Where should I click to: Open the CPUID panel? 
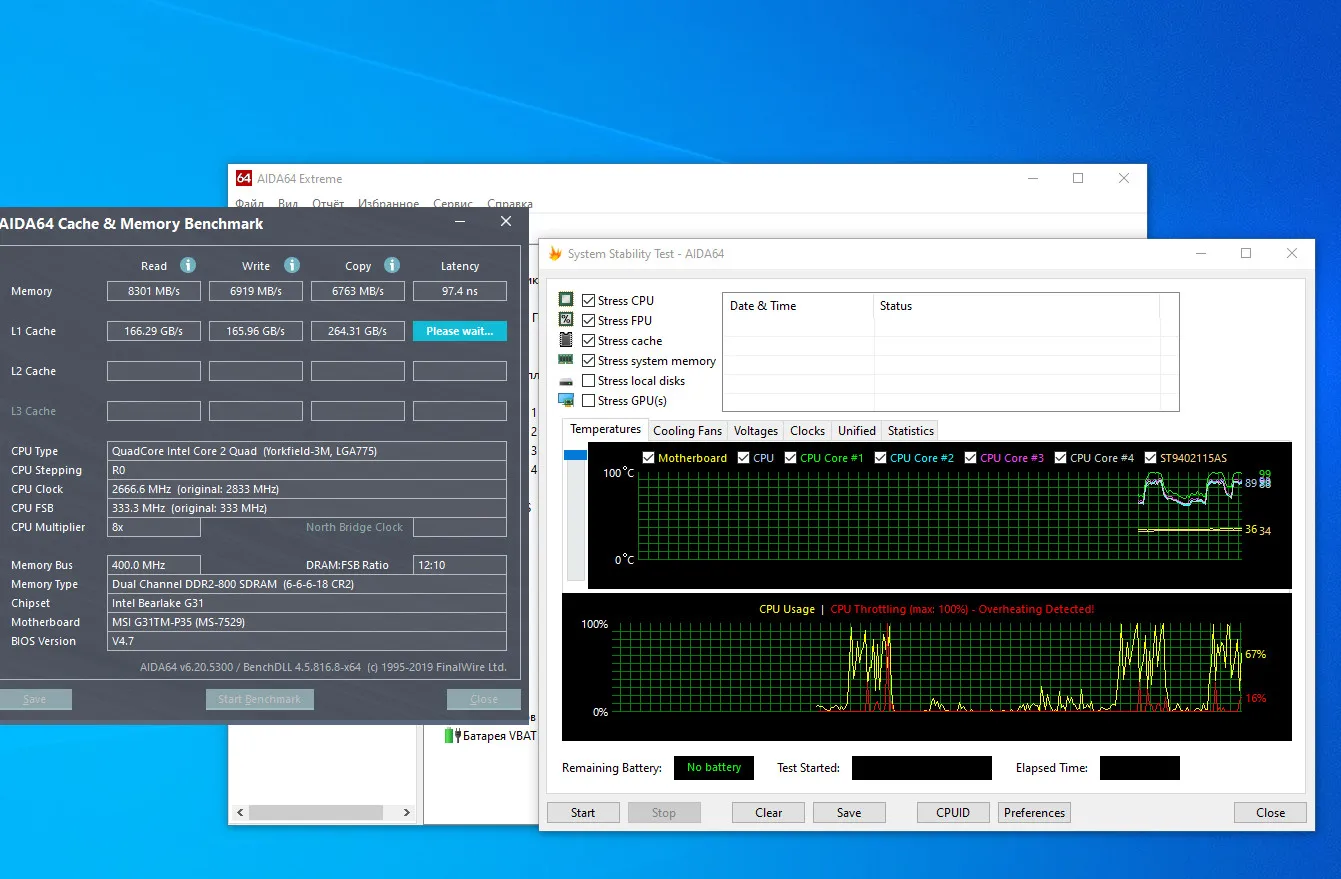click(x=952, y=812)
